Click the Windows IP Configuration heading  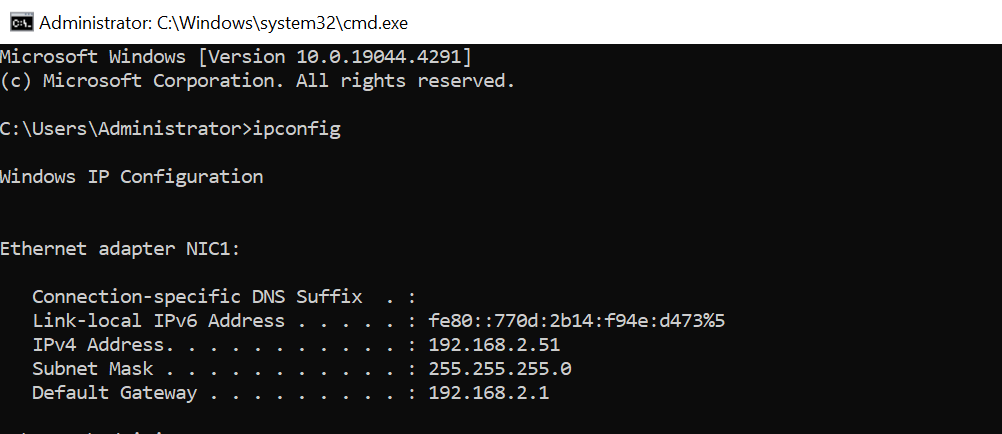(x=132, y=177)
